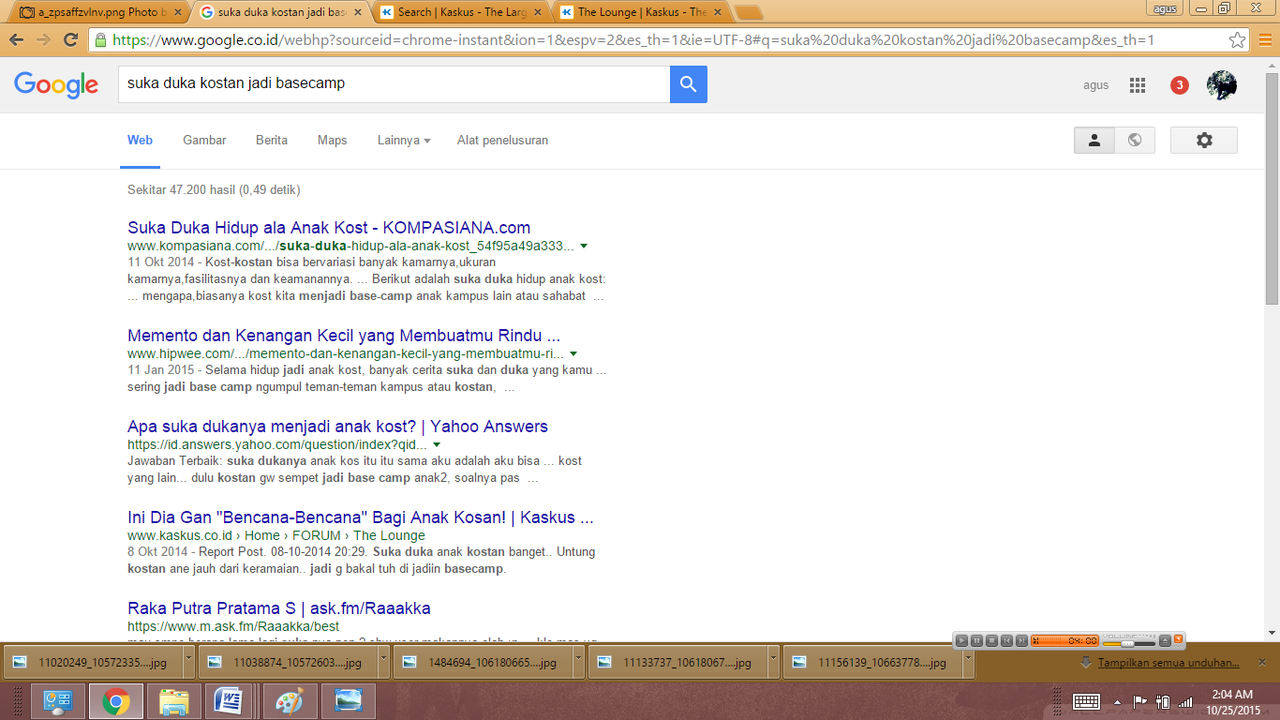The image size is (1280, 720).
Task: Open Yahoo Answers anak kost result
Action: (338, 426)
